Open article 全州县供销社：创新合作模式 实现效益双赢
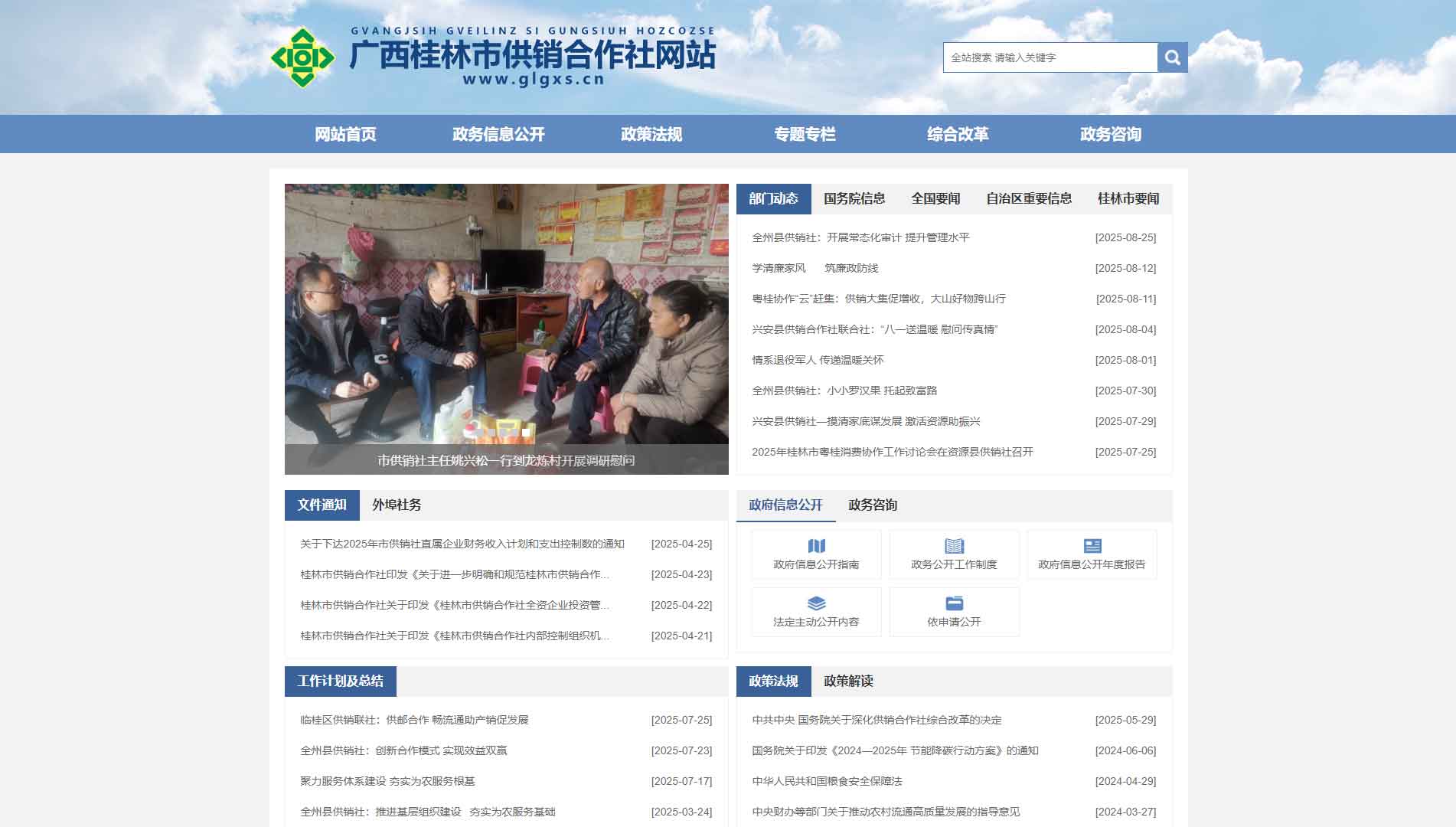Screen dimensions: 1456x827 pos(403,750)
